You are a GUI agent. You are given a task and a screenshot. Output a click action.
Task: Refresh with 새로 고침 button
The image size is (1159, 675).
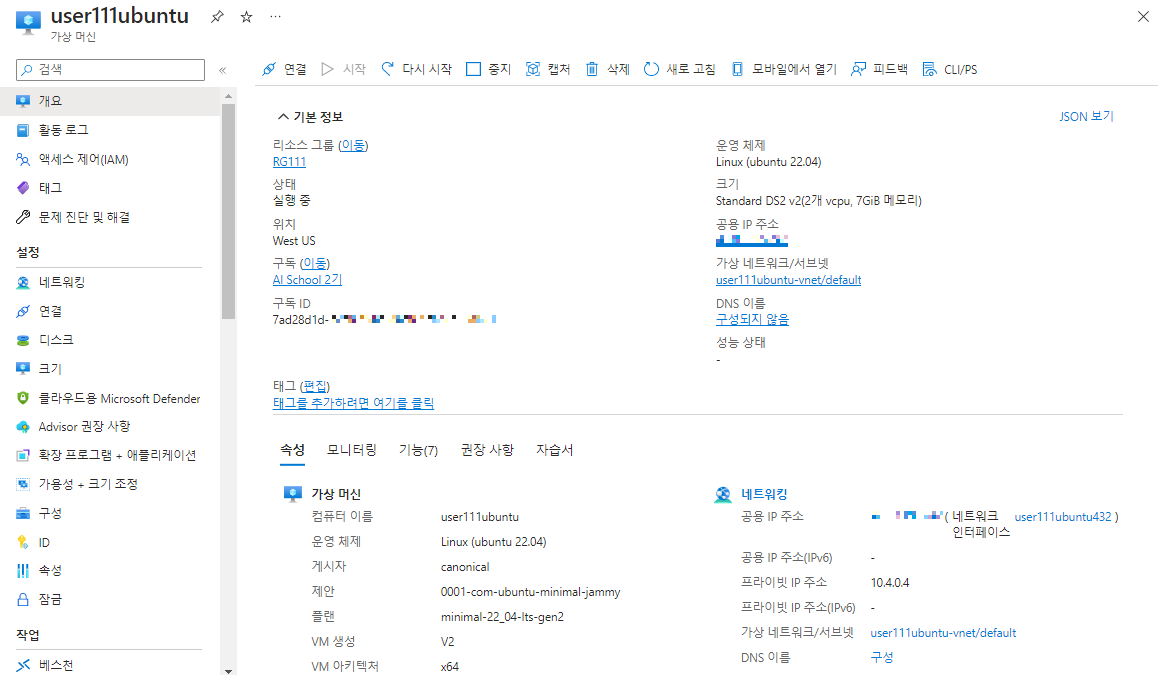coord(679,69)
